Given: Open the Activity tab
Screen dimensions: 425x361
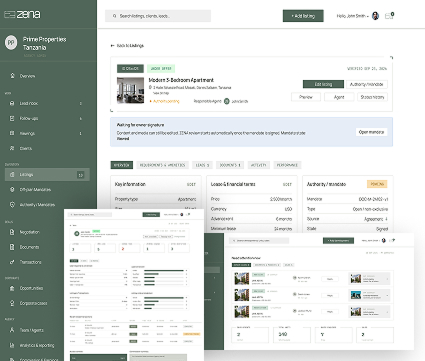Looking at the screenshot, I should click(259, 165).
